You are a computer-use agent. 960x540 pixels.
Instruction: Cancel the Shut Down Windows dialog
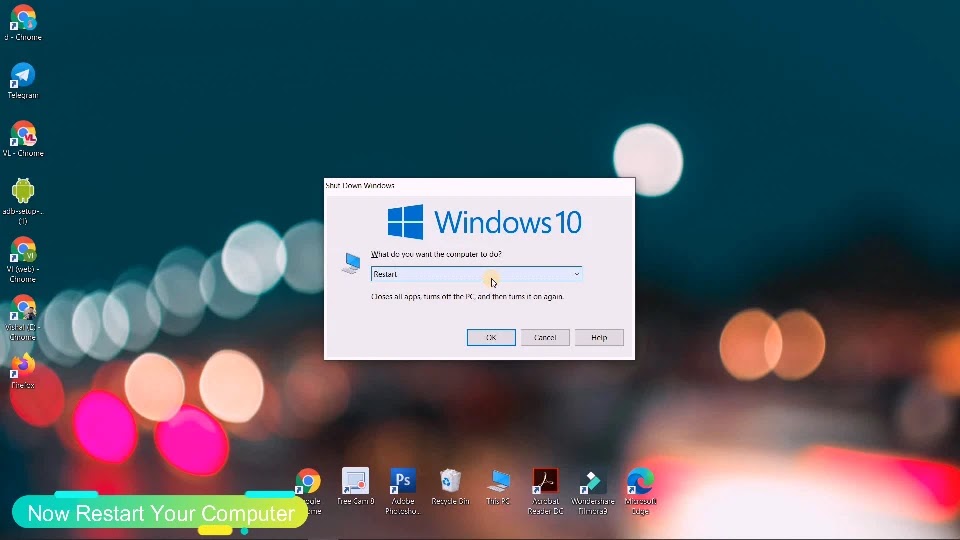545,337
